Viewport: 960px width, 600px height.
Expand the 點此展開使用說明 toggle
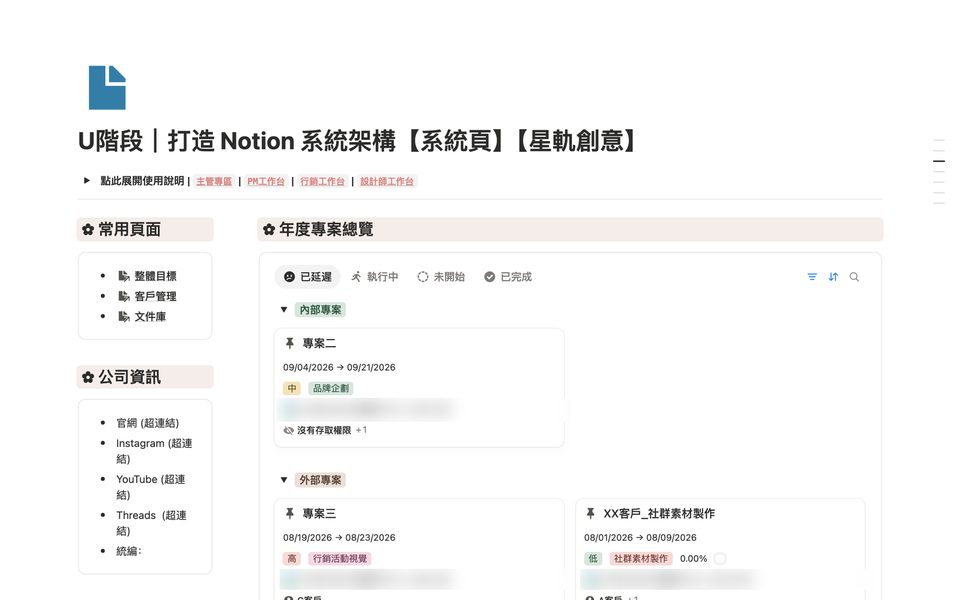point(87,181)
